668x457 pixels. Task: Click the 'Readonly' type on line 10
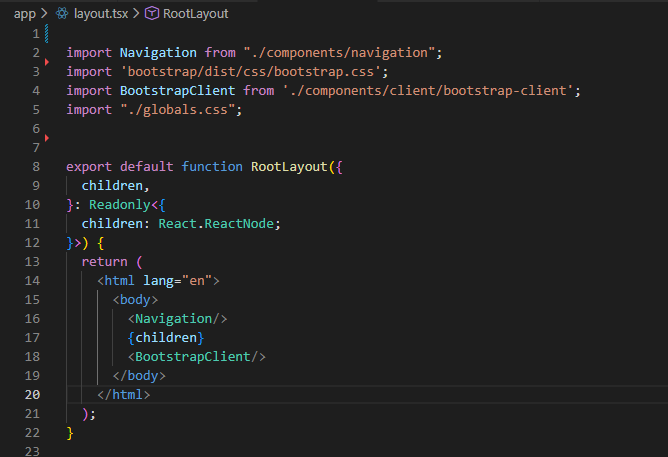(x=120, y=205)
